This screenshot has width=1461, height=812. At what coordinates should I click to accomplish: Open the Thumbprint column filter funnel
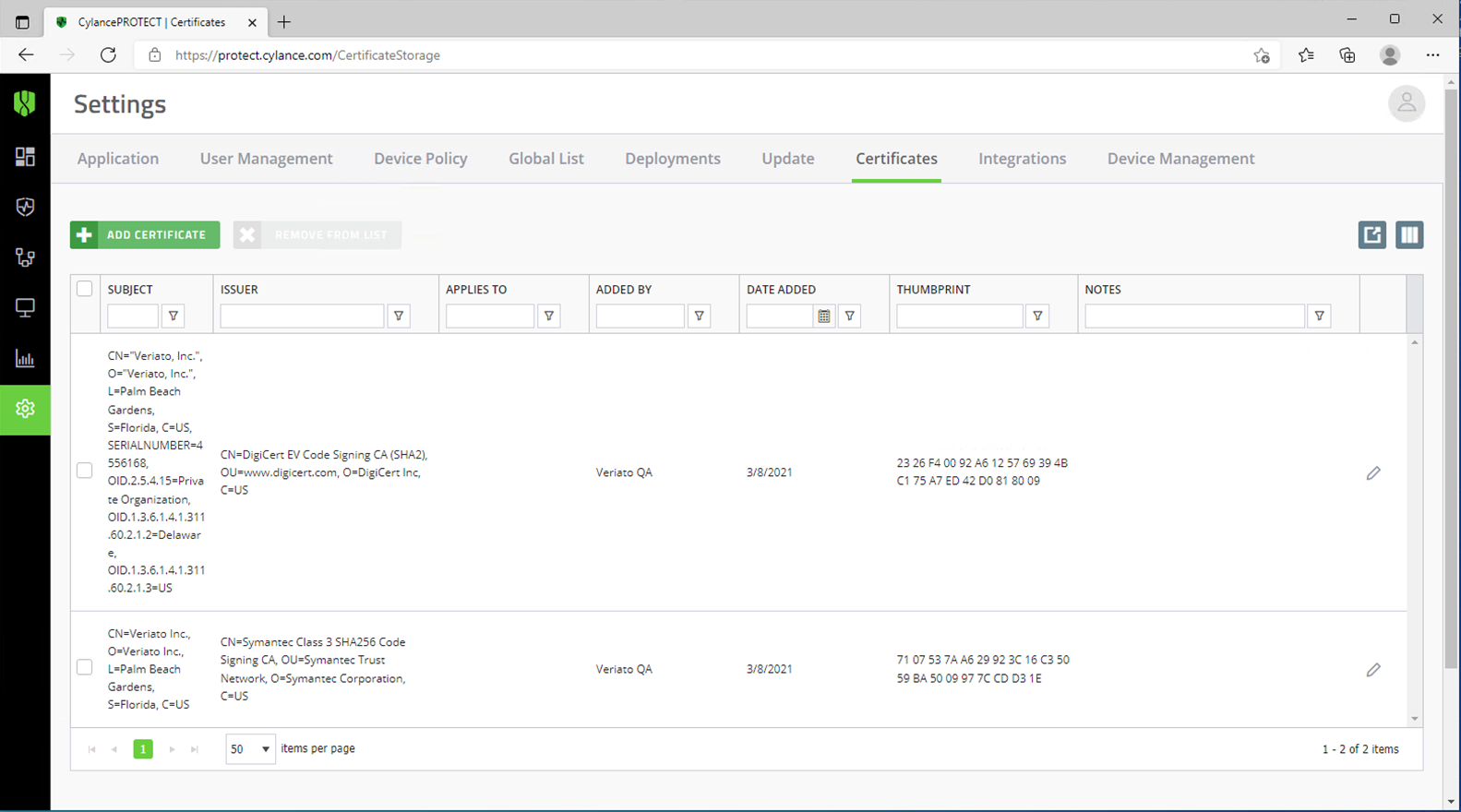click(1037, 316)
